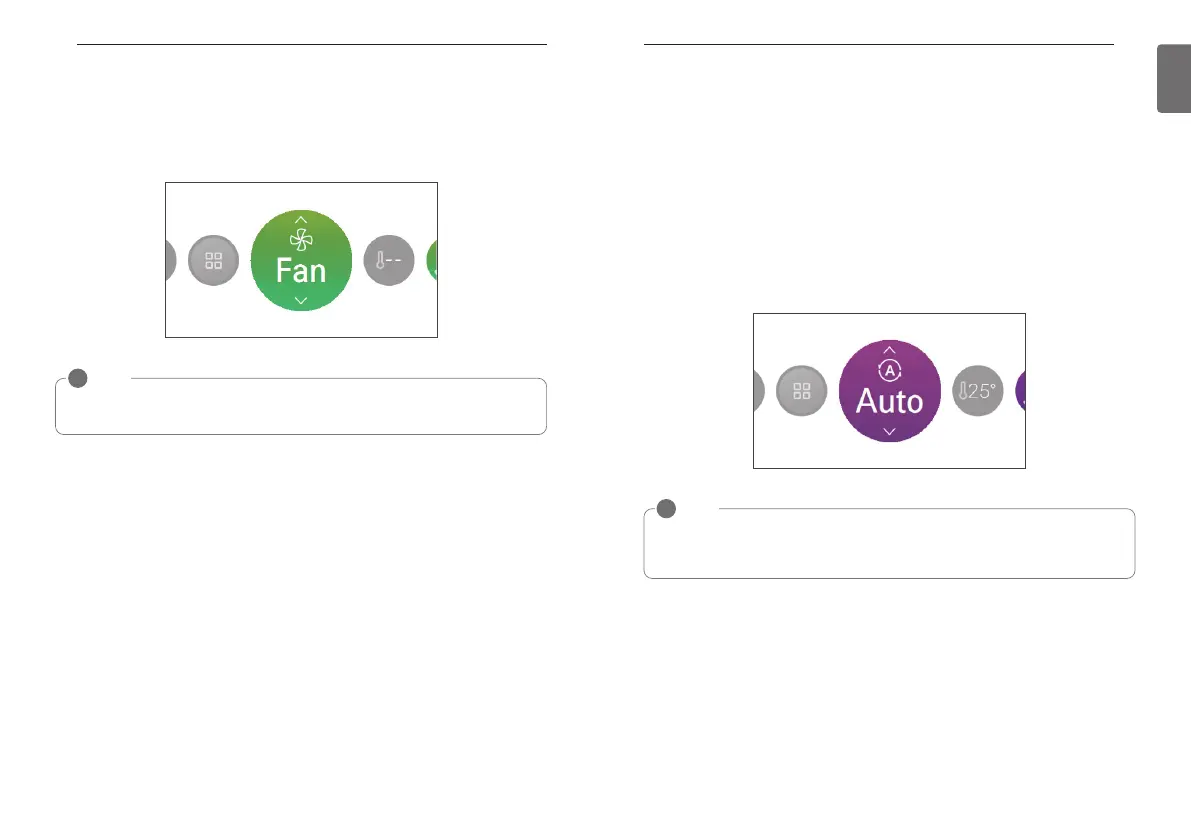Tap partial gray circle left of Fan screen
The width and height of the screenshot is (1191, 839).
[171, 261]
